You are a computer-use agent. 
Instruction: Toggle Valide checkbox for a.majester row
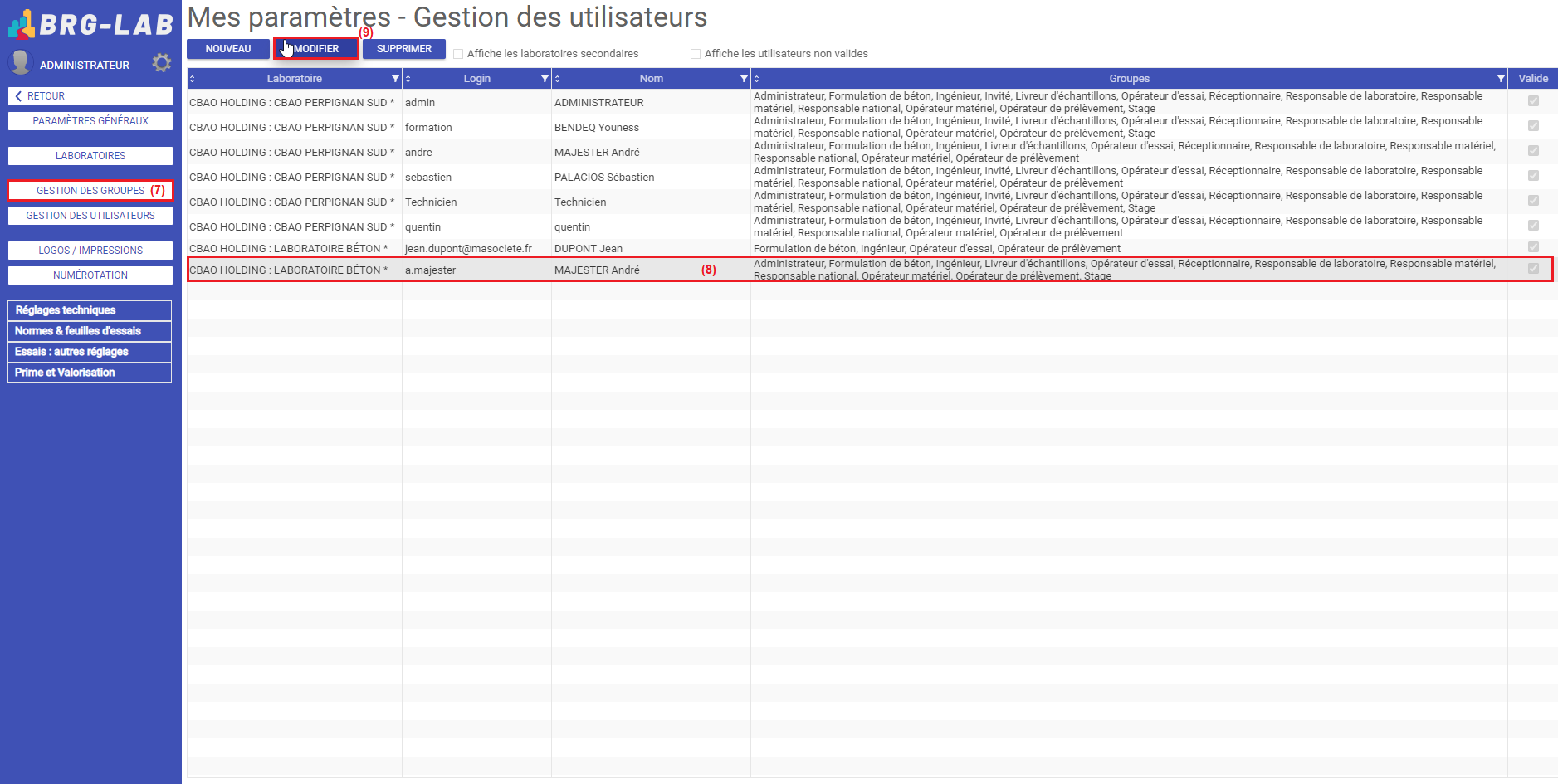[x=1533, y=269]
